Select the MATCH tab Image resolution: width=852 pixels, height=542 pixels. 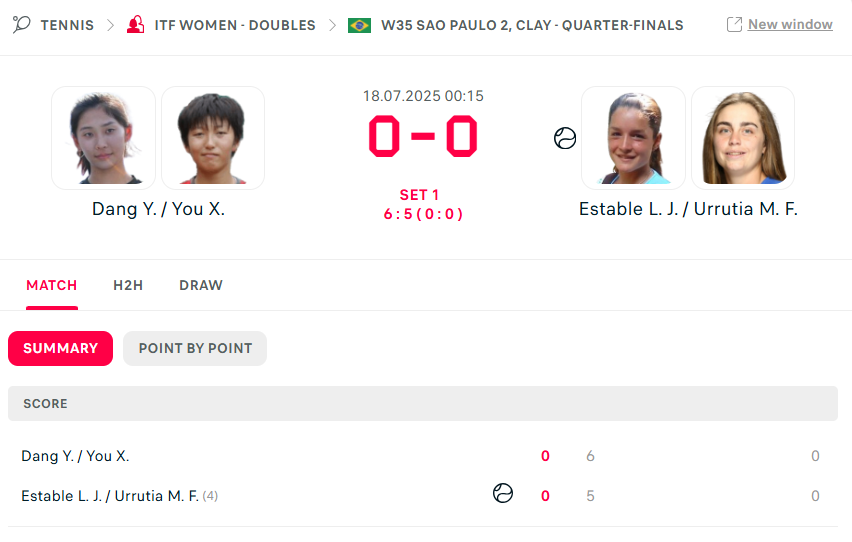[x=52, y=285]
